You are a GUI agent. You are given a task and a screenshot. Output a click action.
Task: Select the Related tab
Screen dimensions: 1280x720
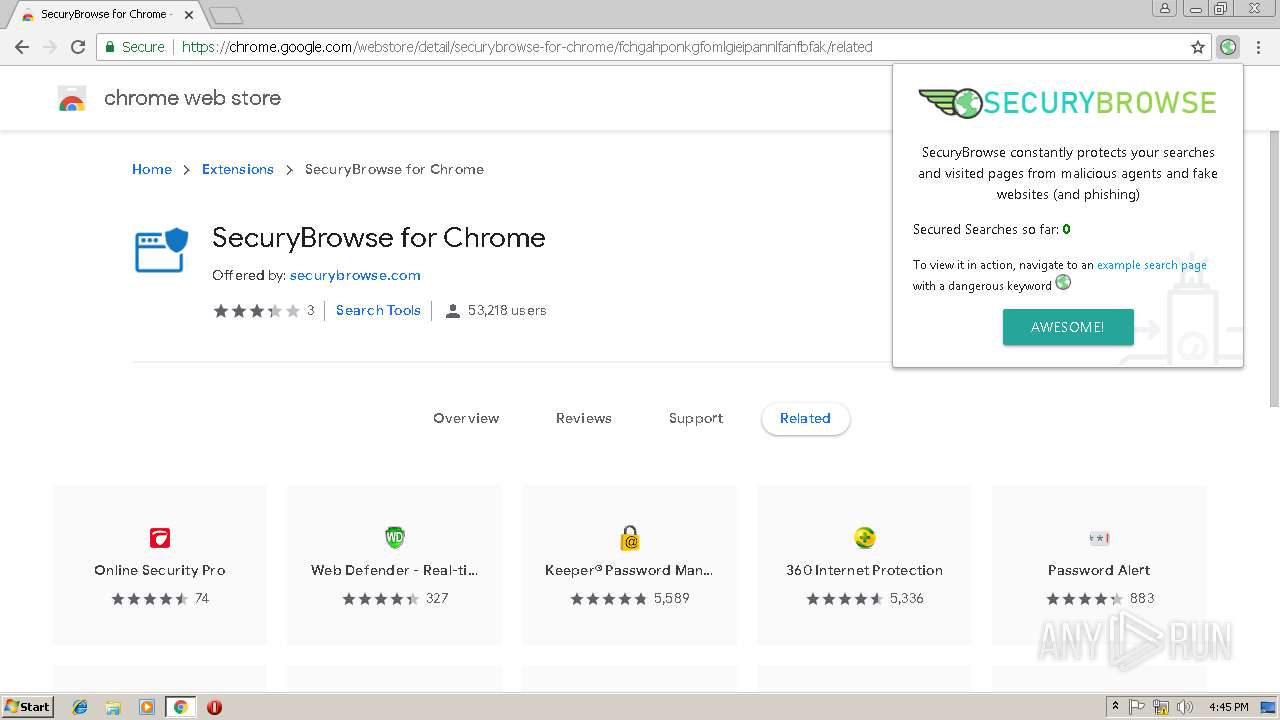tap(805, 418)
